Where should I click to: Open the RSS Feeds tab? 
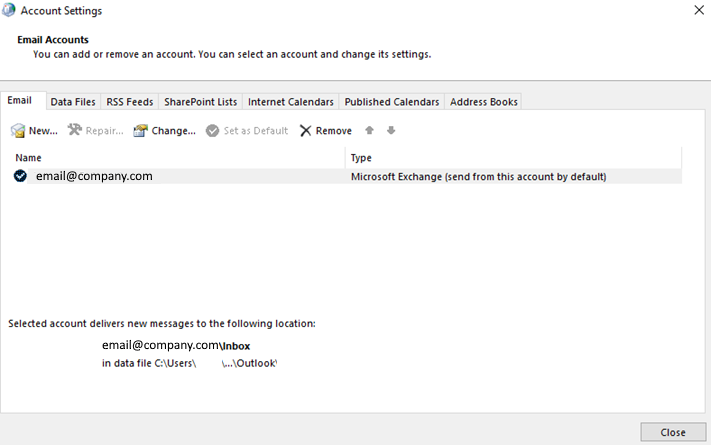(x=130, y=102)
